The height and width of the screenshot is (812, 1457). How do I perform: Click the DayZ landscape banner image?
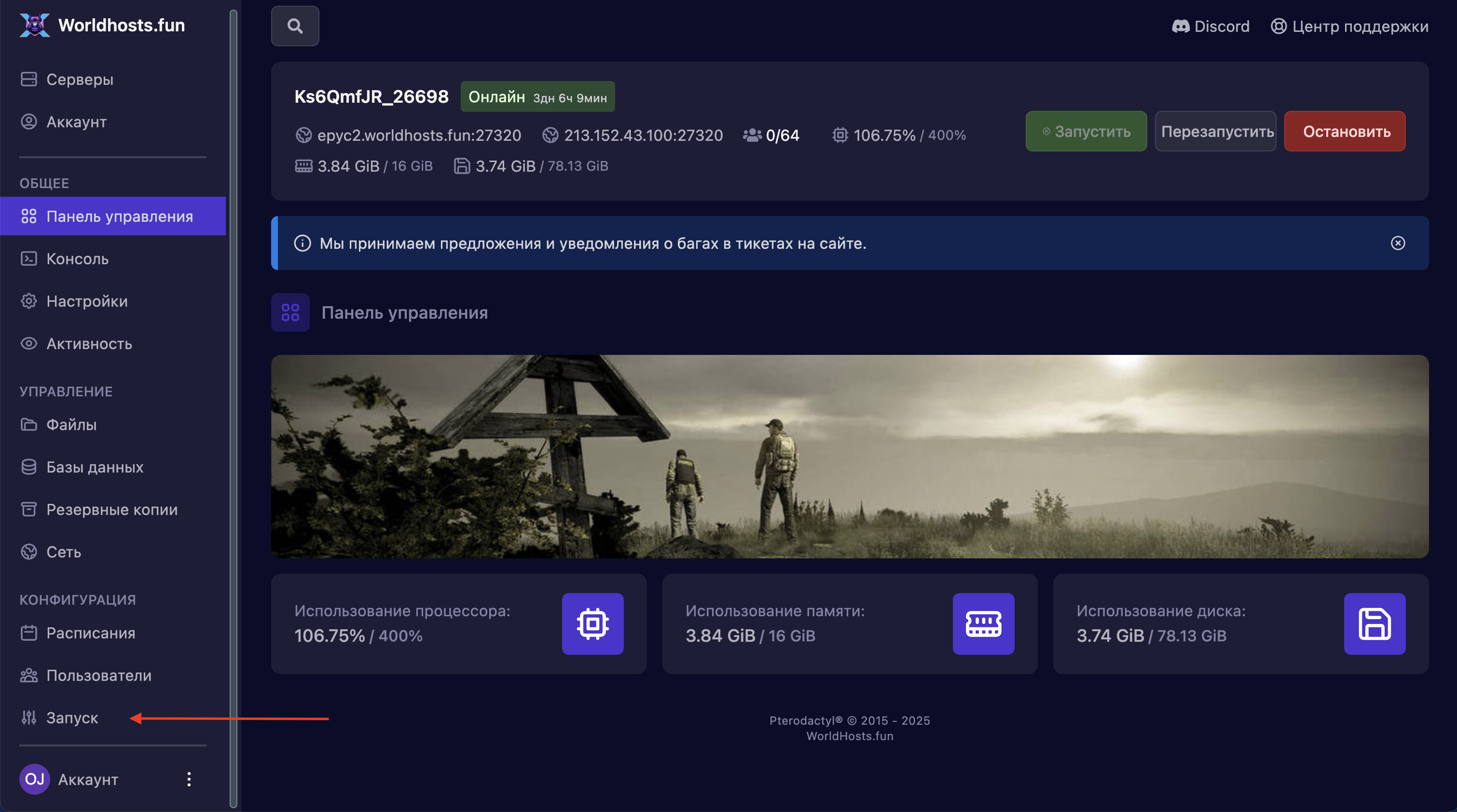point(850,456)
